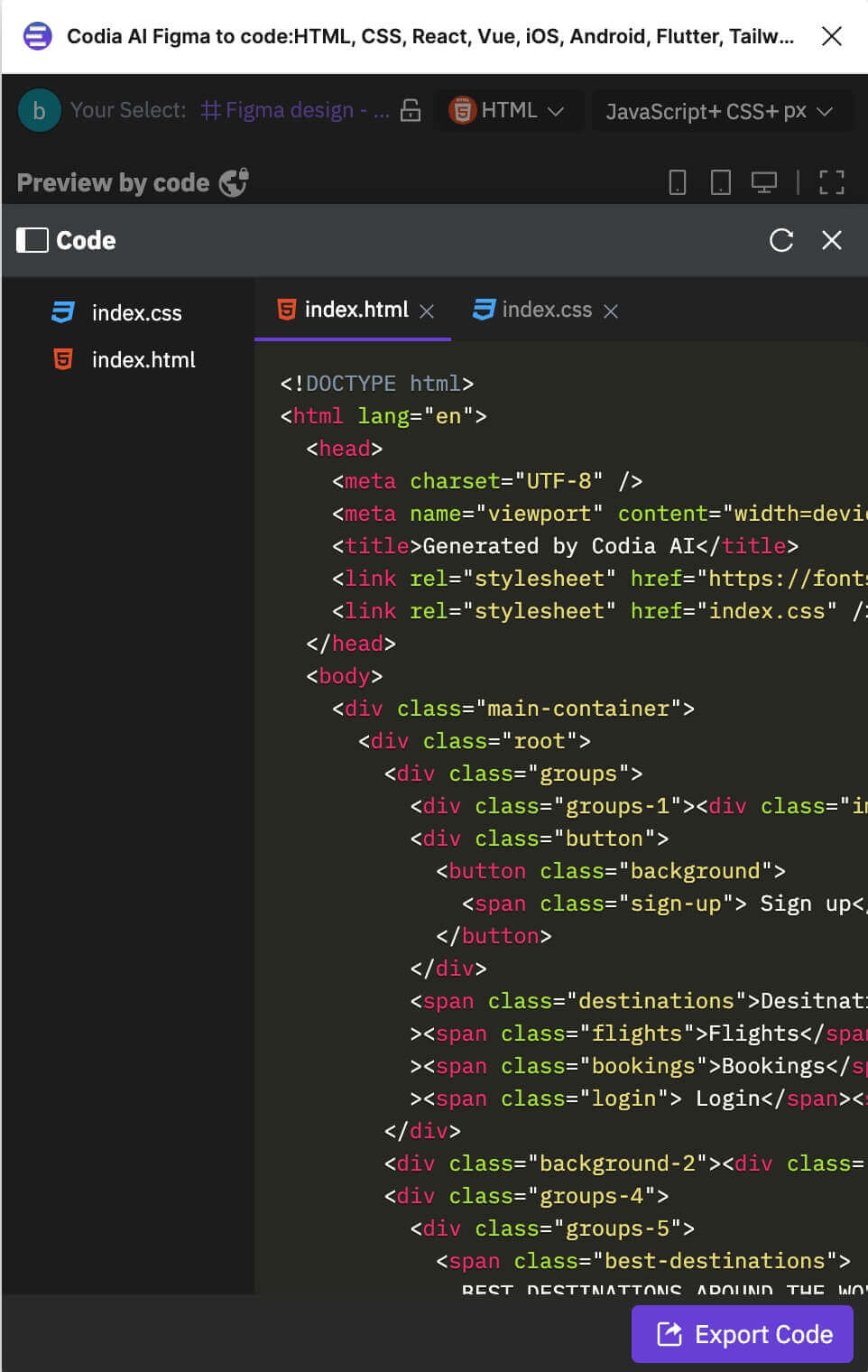The width and height of the screenshot is (868, 1372).
Task: Click the globe icon beside Preview by code
Action: point(234,182)
